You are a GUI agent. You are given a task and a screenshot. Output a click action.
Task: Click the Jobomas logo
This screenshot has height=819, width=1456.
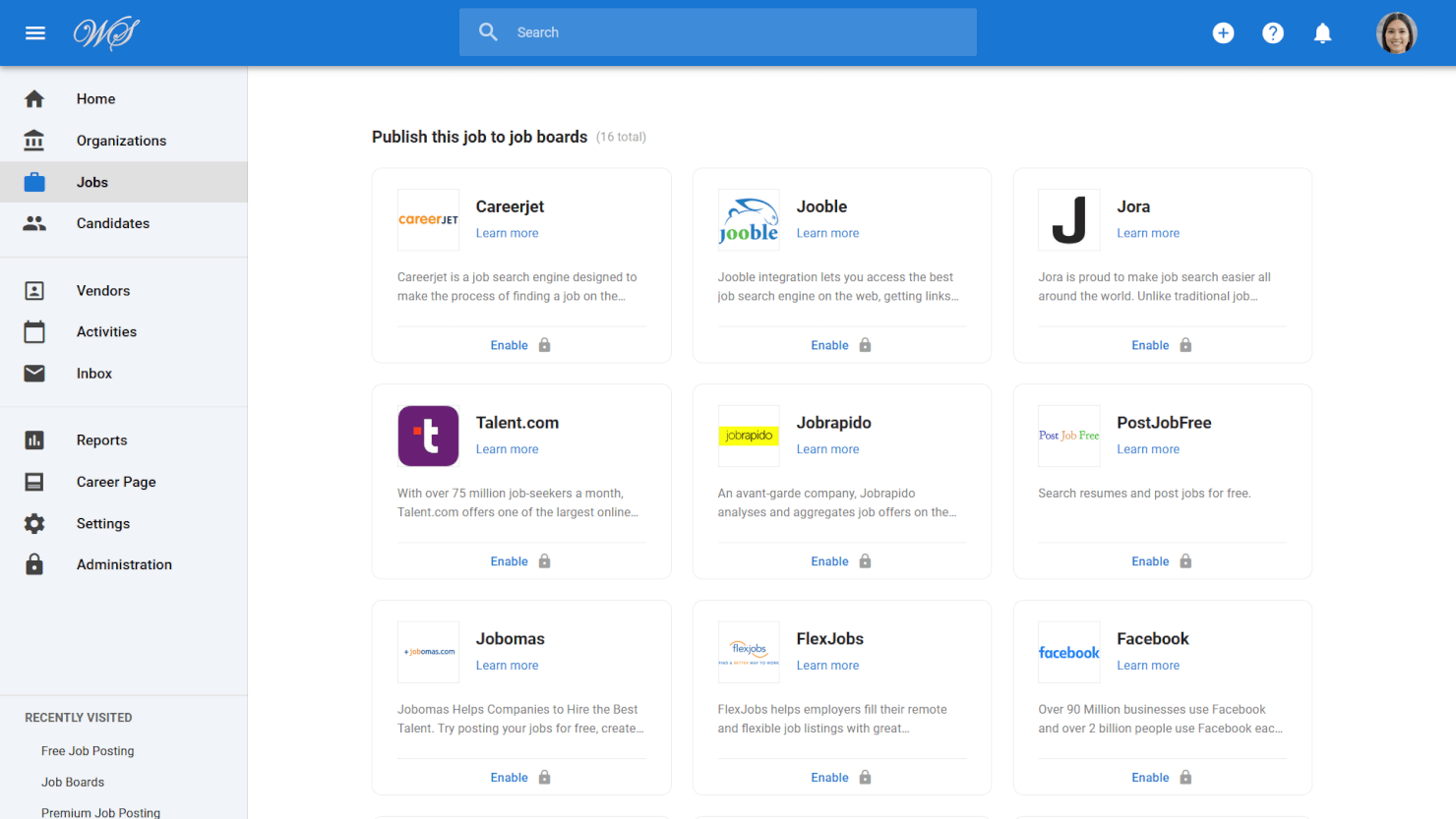coord(428,652)
